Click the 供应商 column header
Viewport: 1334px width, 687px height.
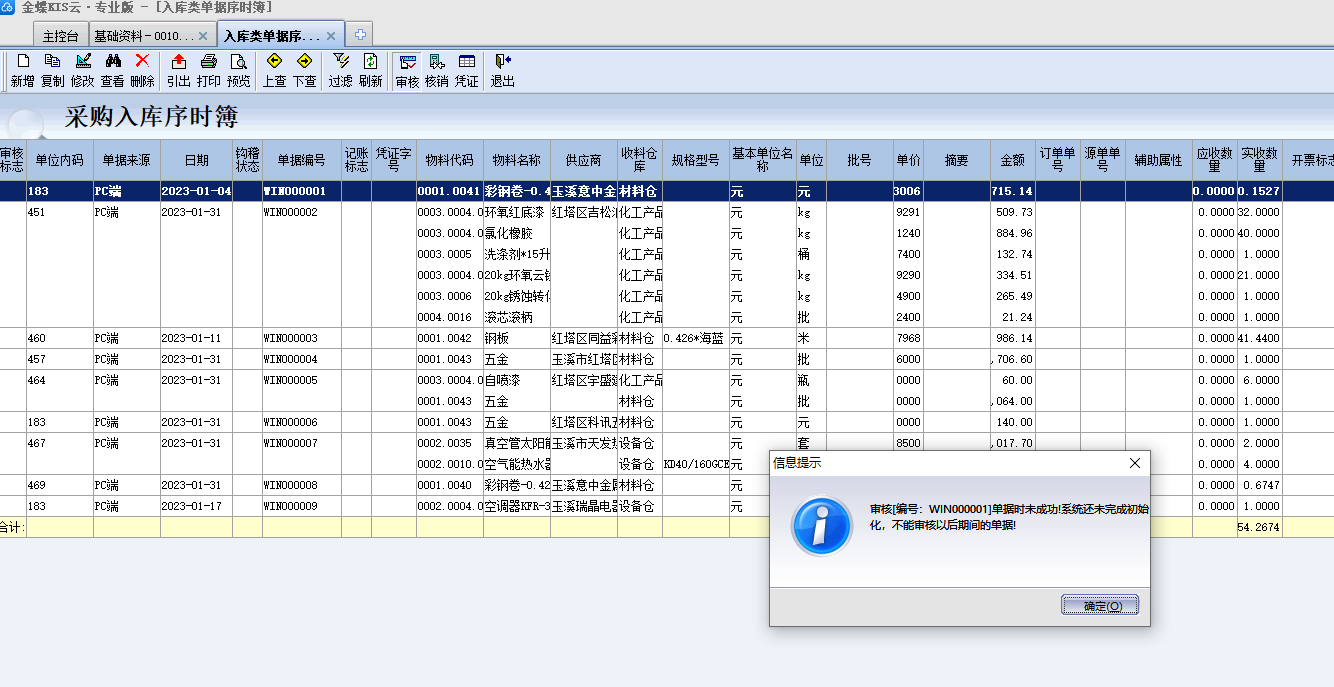584,160
